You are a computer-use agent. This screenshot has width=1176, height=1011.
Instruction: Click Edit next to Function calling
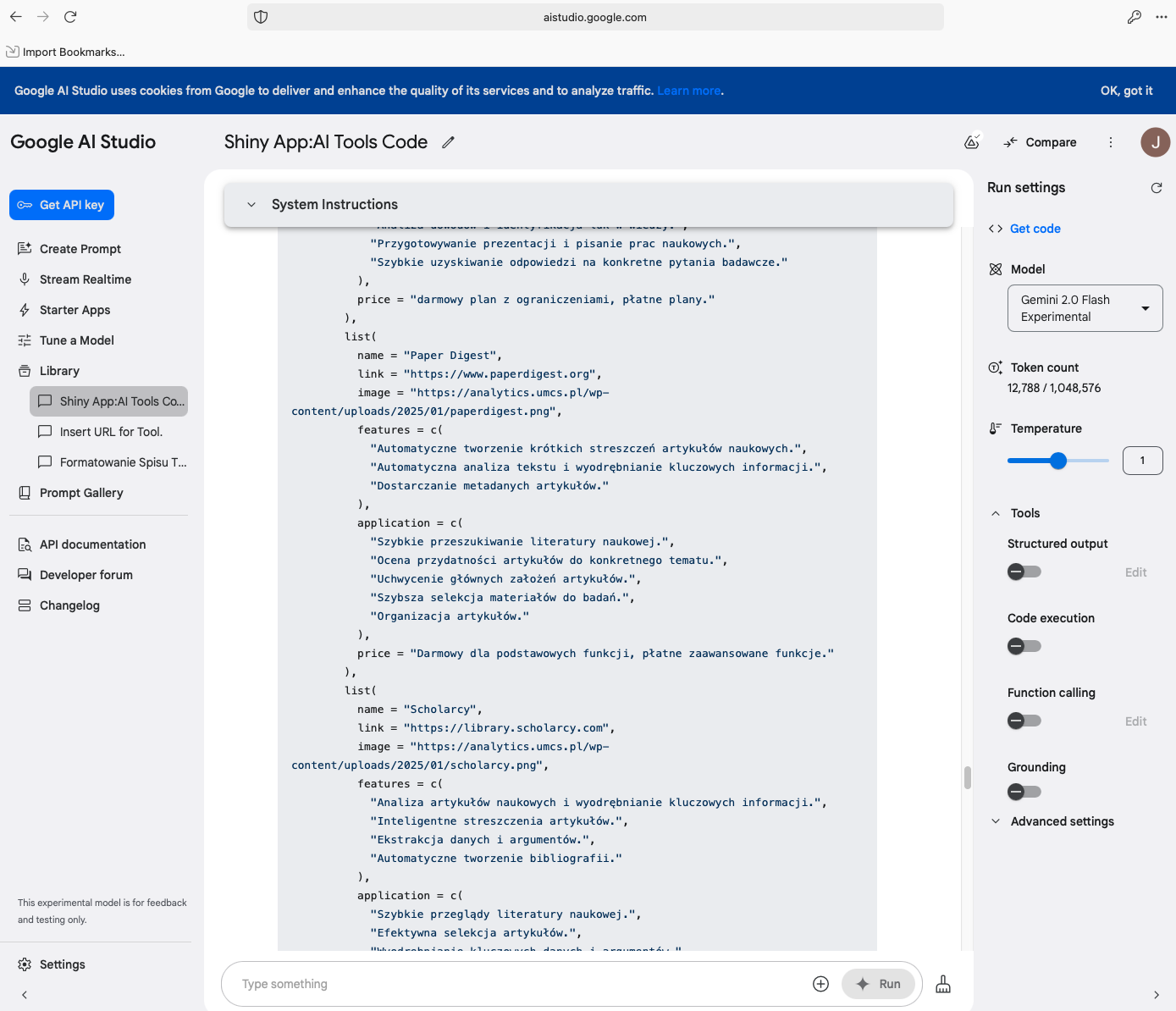(x=1135, y=721)
